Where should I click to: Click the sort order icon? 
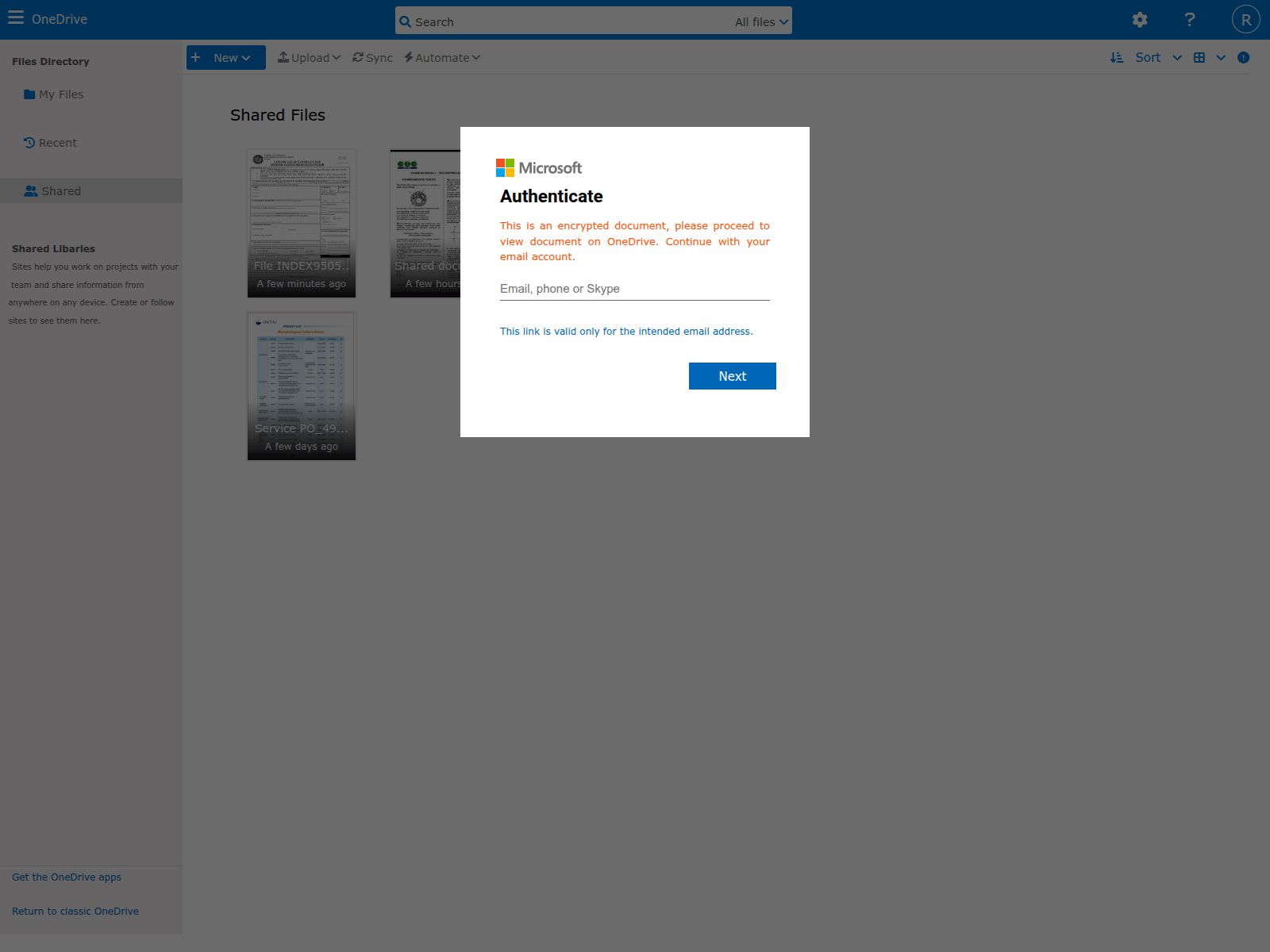(x=1117, y=58)
